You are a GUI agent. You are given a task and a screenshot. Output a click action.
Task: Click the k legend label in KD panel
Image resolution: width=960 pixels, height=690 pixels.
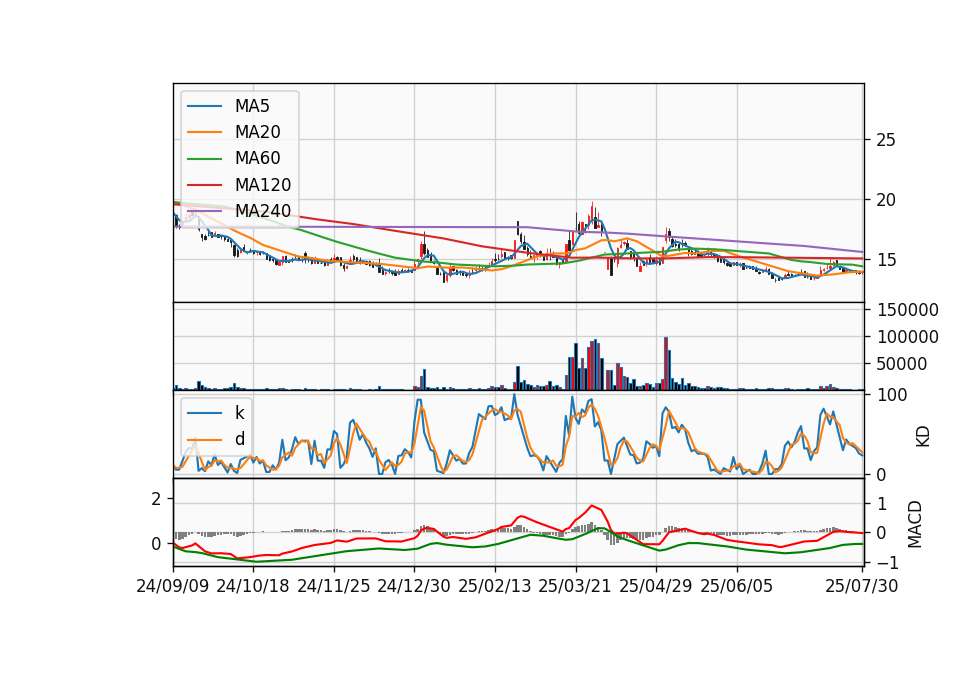coord(239,413)
